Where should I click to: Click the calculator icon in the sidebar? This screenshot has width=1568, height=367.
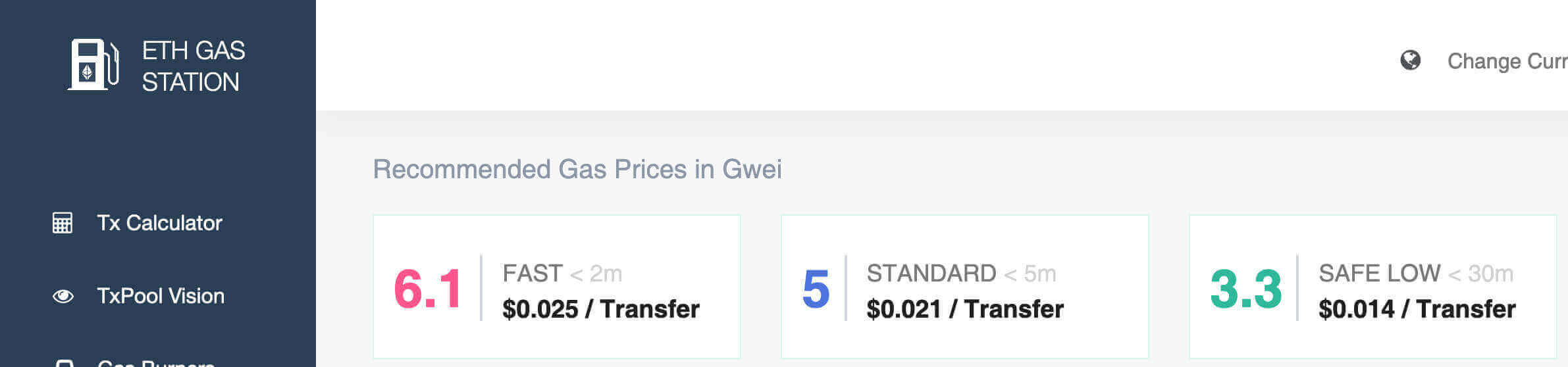63,223
